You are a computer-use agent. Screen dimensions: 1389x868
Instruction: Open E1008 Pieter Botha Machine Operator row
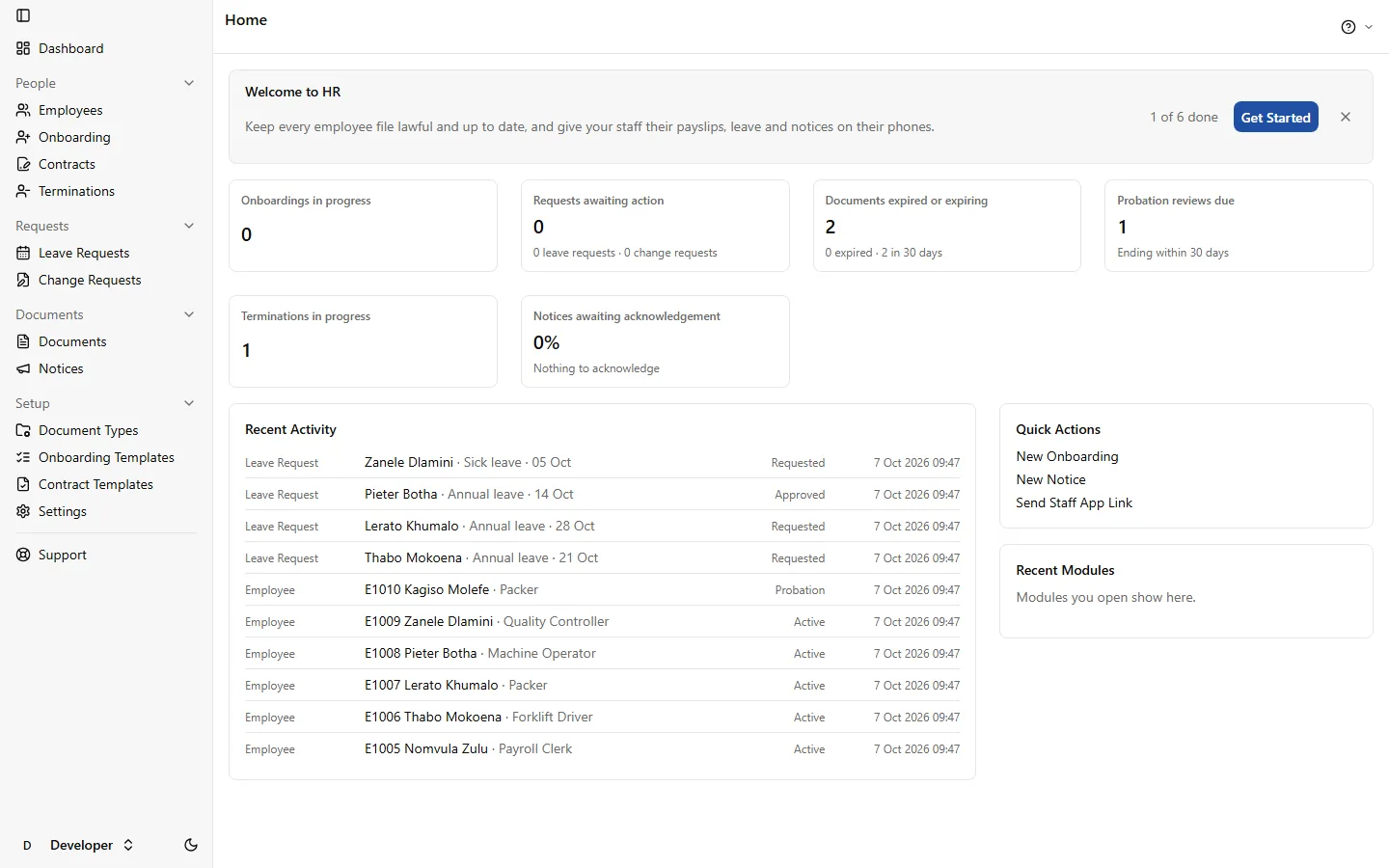click(602, 653)
